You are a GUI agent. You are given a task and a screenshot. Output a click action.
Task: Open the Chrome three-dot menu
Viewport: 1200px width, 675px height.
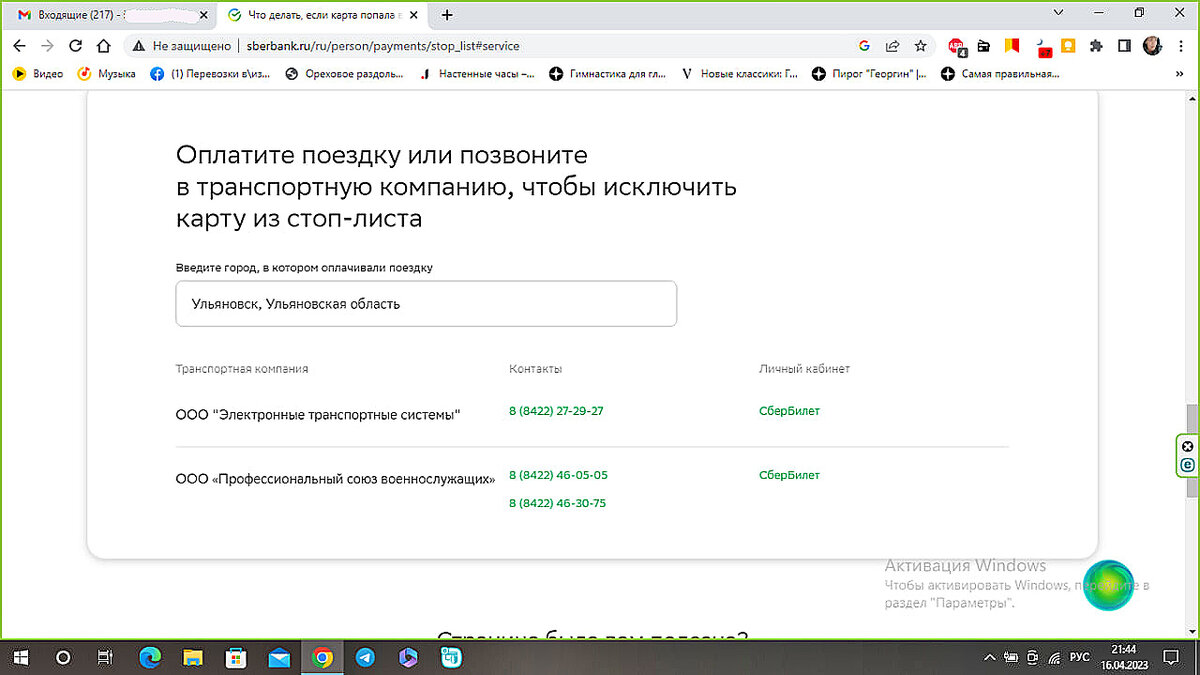coord(1180,46)
